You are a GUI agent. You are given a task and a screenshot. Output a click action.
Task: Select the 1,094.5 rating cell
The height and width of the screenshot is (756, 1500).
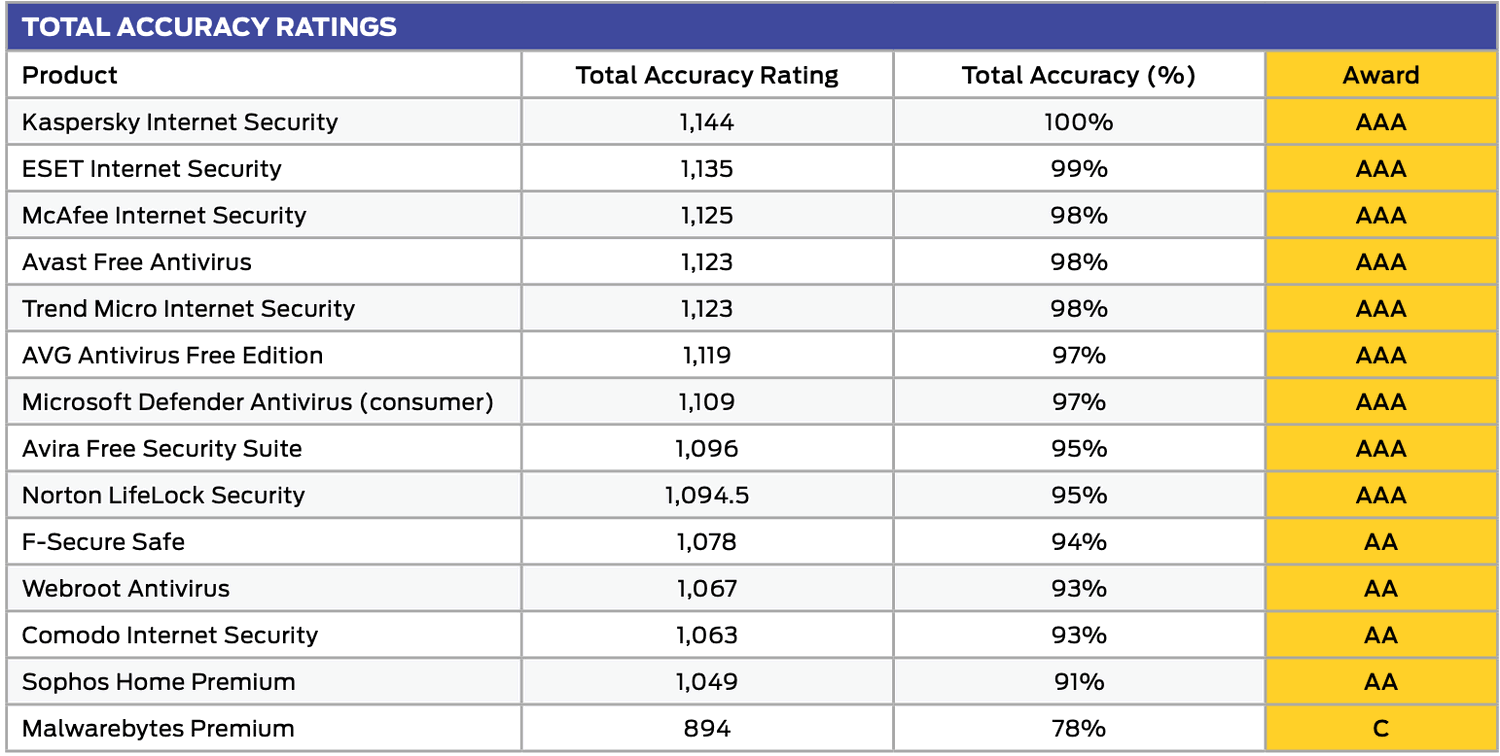click(x=707, y=495)
